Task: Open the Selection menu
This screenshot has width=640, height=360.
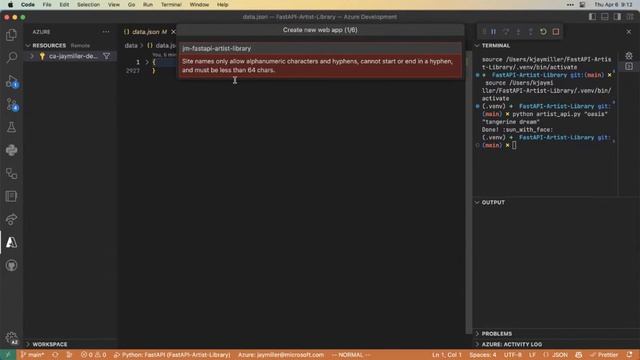Action: [x=88, y=4]
